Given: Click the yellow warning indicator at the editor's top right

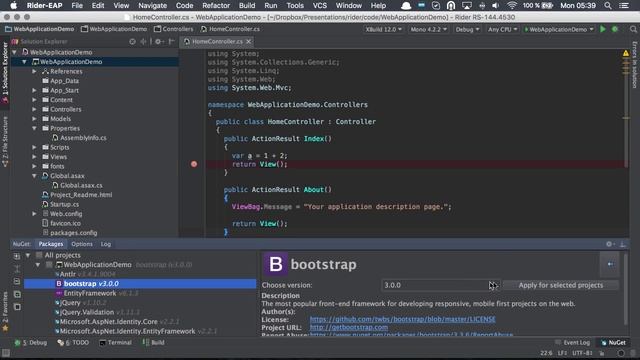Looking at the screenshot, I should [626, 53].
